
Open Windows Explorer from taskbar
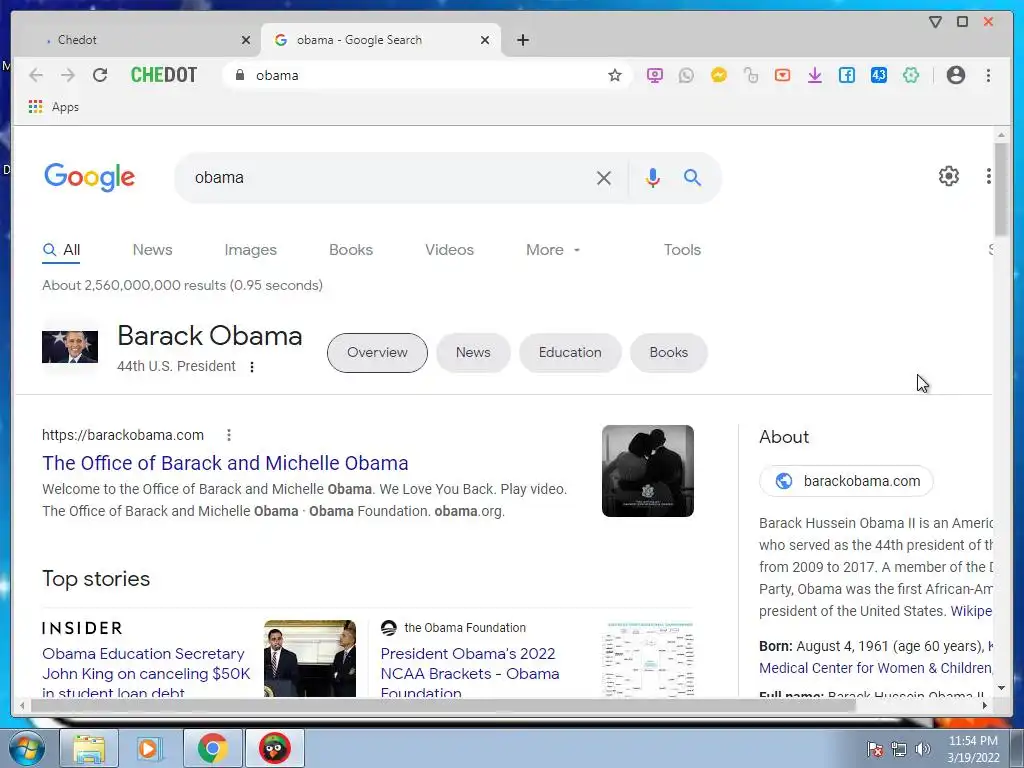(89, 748)
